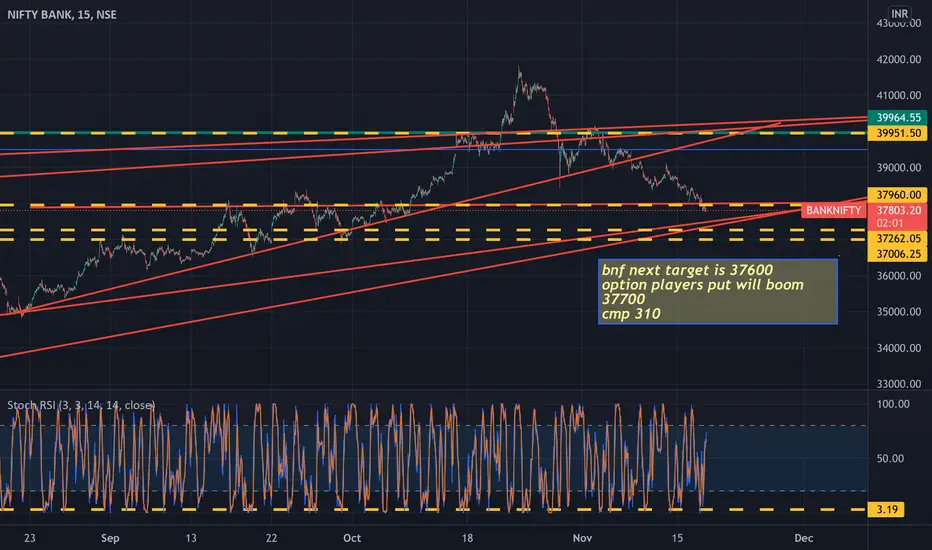Click the Oct date axis label
This screenshot has width=932, height=550.
(352, 538)
